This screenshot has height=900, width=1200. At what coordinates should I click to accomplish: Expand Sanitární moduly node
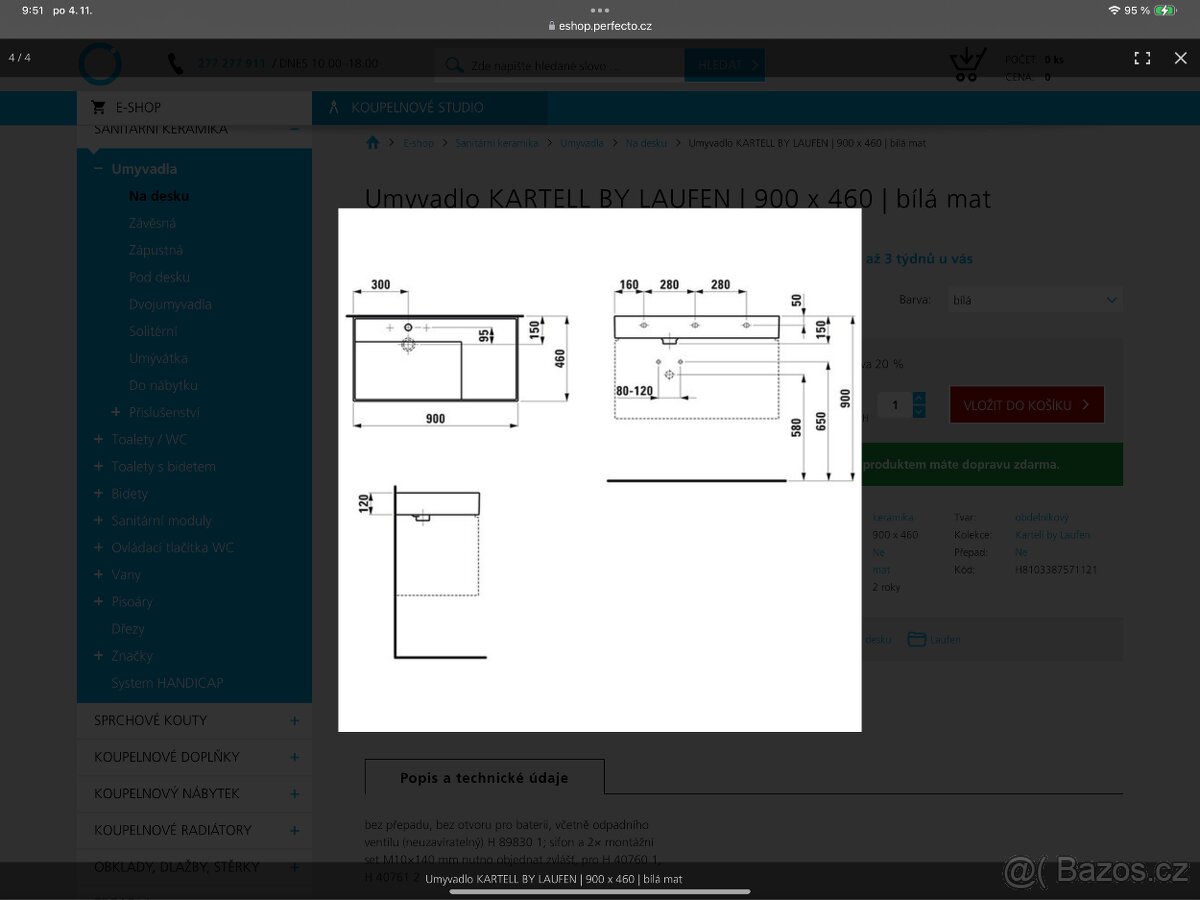click(98, 520)
